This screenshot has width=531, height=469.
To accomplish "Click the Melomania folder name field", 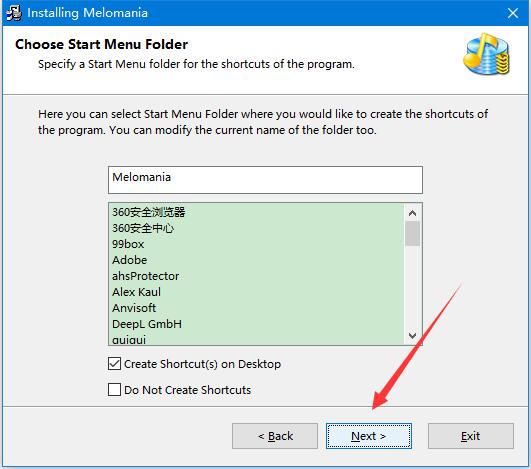I will point(266,180).
